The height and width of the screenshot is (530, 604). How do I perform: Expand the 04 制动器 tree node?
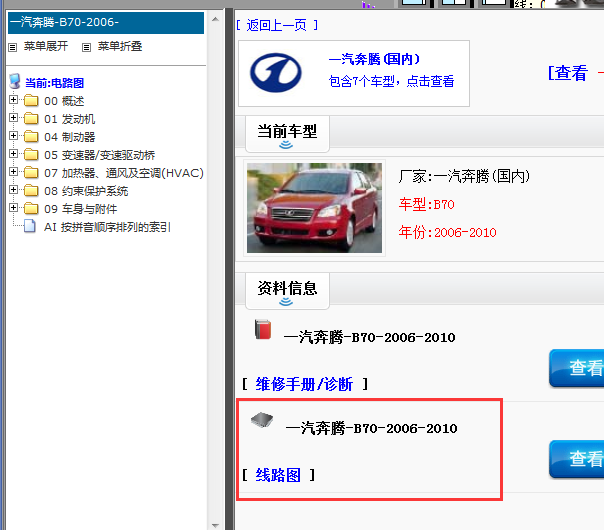13,136
